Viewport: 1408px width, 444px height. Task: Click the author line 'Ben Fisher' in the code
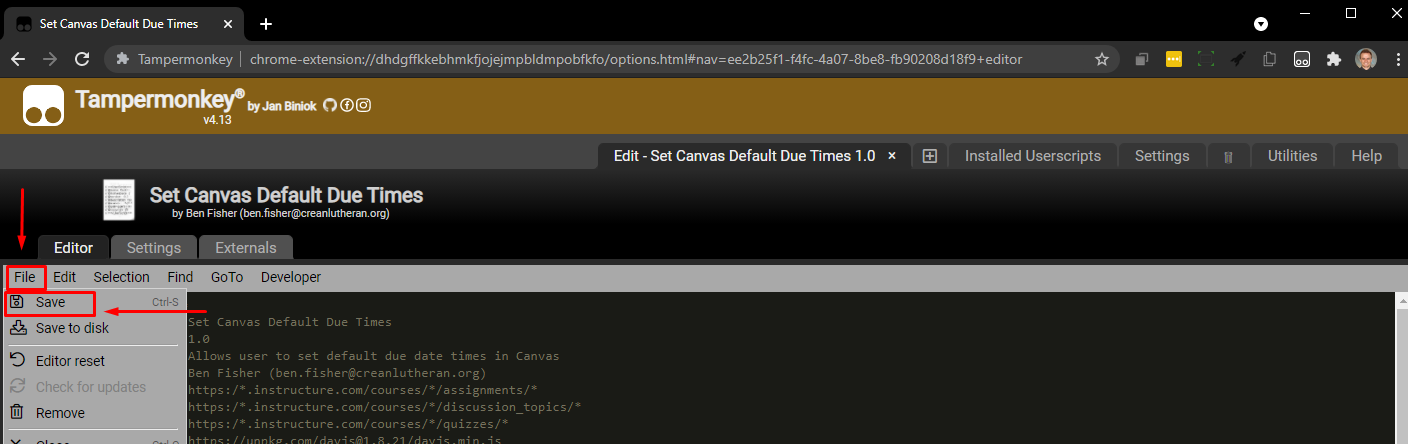337,373
